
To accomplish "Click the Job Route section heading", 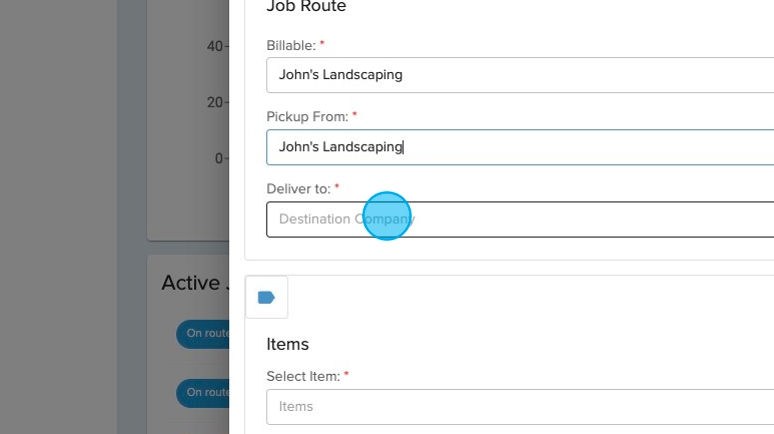I will pyautogui.click(x=306, y=7).
